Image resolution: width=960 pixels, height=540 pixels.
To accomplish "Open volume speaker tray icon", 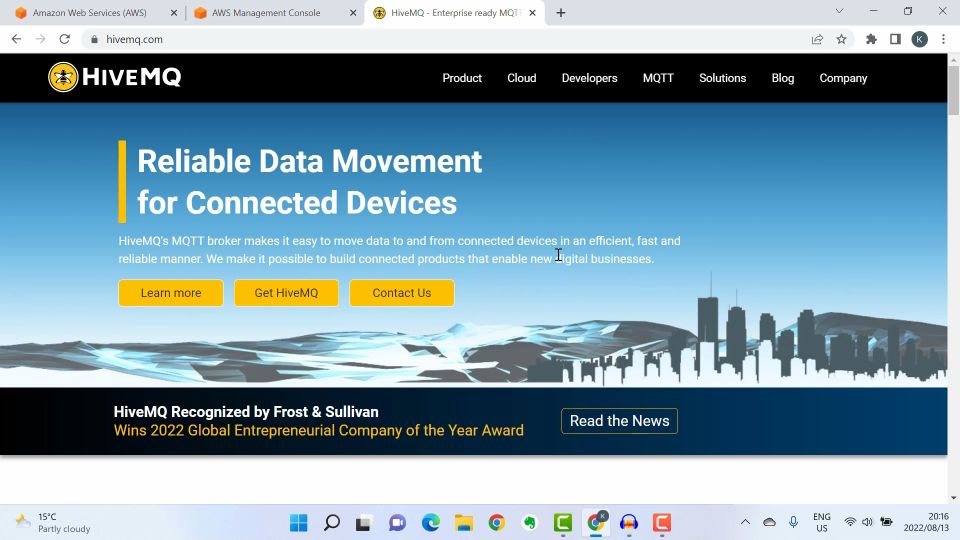I will pos(867,522).
